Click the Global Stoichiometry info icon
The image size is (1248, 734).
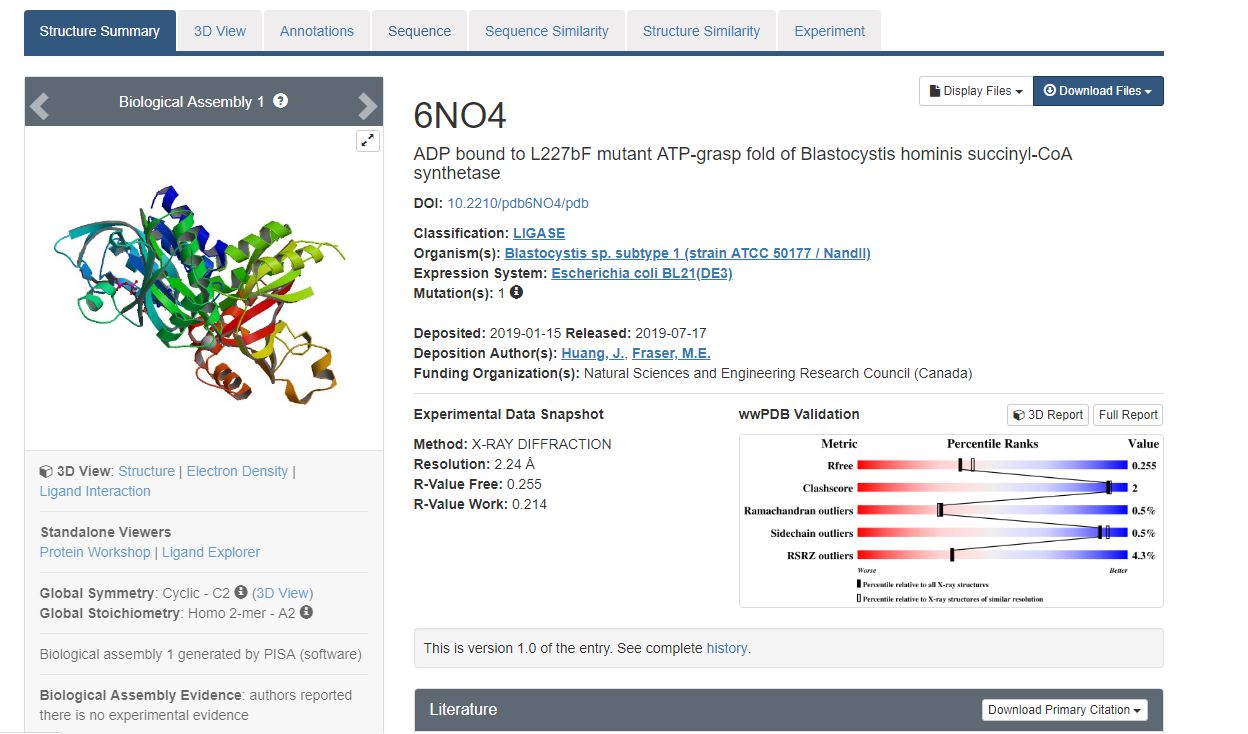(306, 612)
